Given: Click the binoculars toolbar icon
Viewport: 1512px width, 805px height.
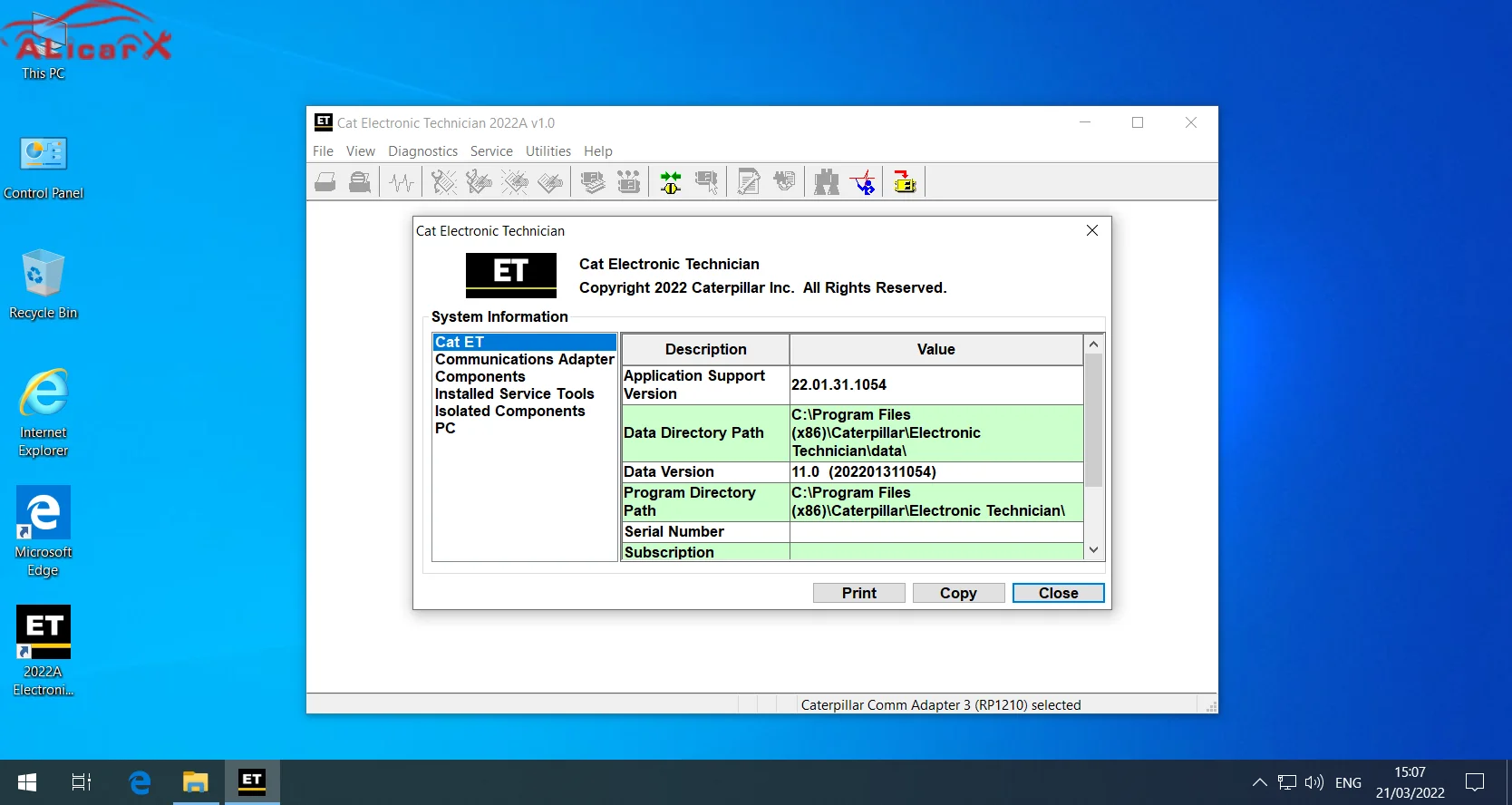Looking at the screenshot, I should [826, 182].
